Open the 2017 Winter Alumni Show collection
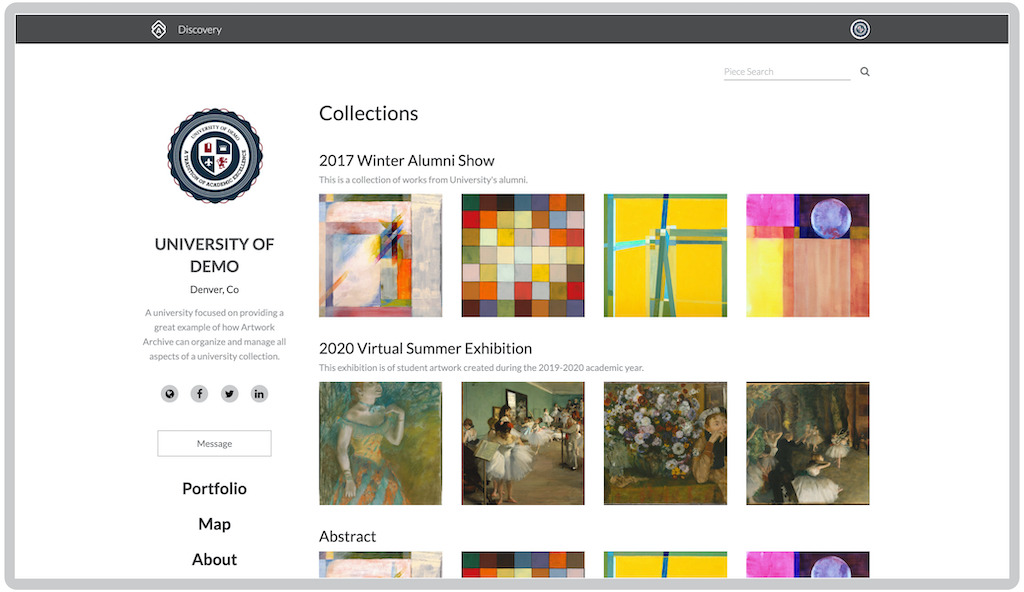This screenshot has width=1024, height=592. click(x=406, y=160)
